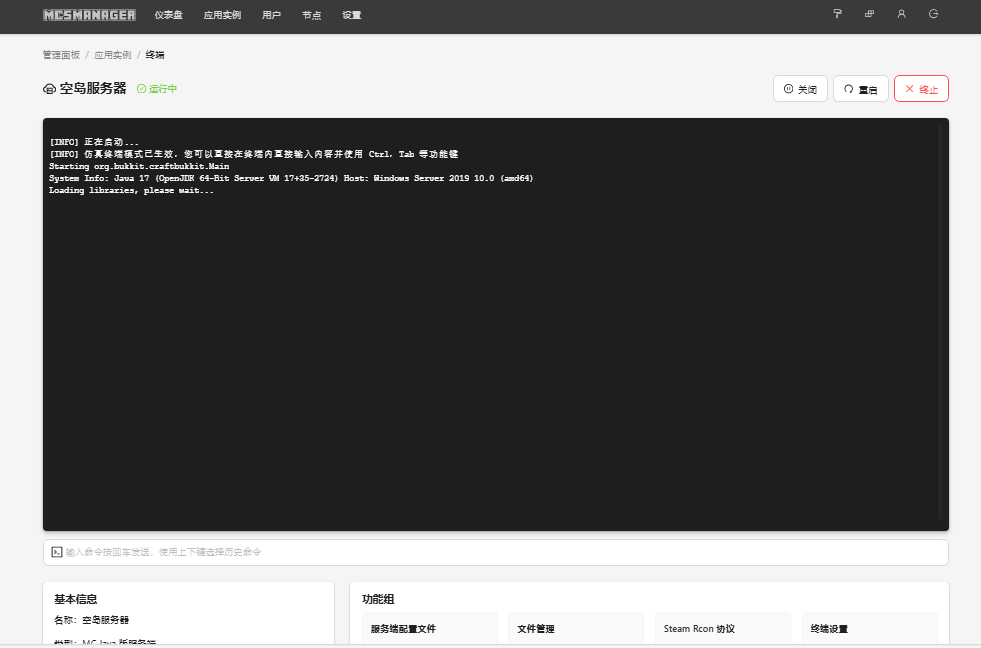This screenshot has height=648, width=981.
Task: Click the 重启 restart button
Action: [x=860, y=89]
